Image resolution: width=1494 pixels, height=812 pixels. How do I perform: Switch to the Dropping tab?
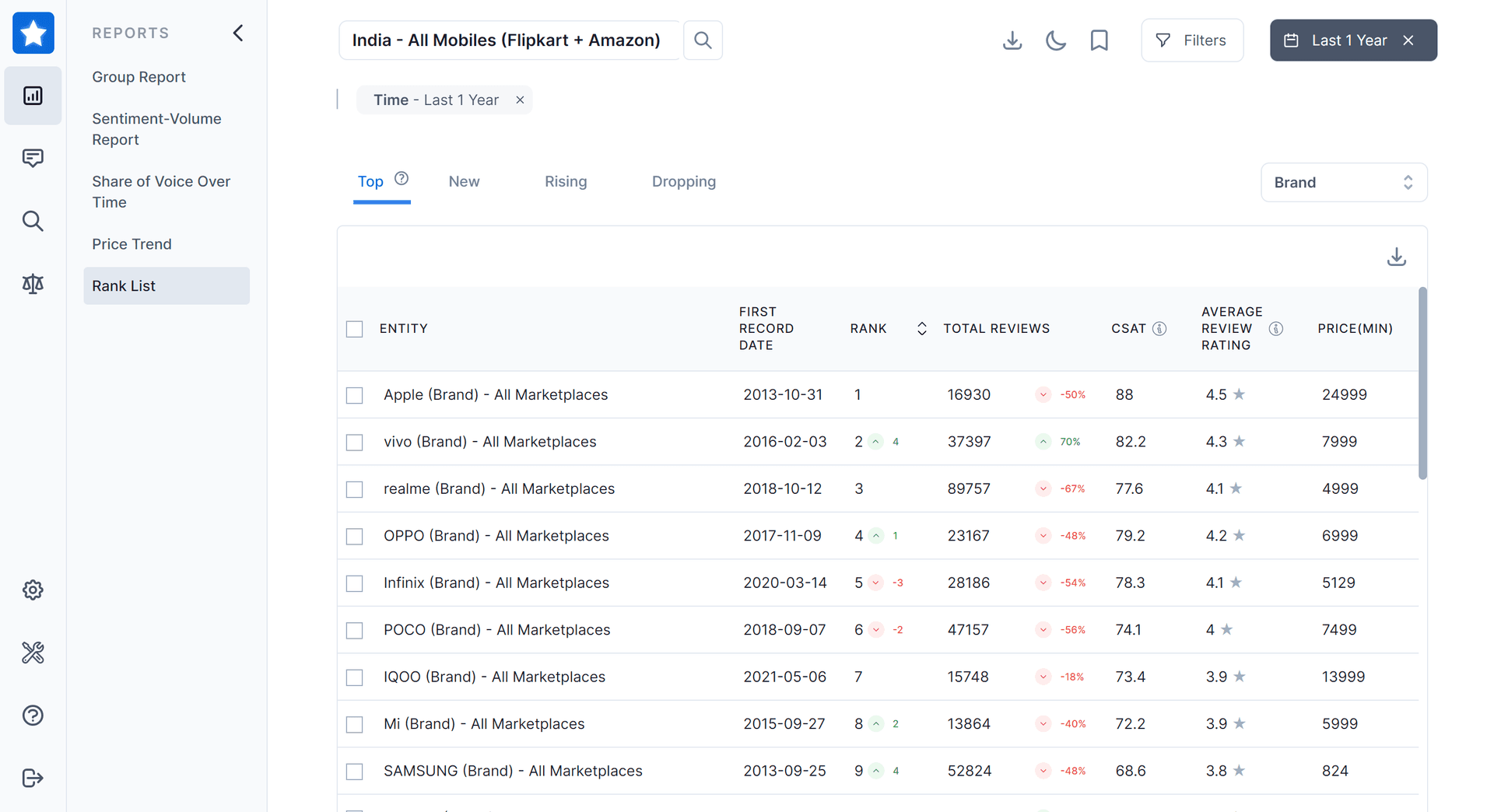684,181
